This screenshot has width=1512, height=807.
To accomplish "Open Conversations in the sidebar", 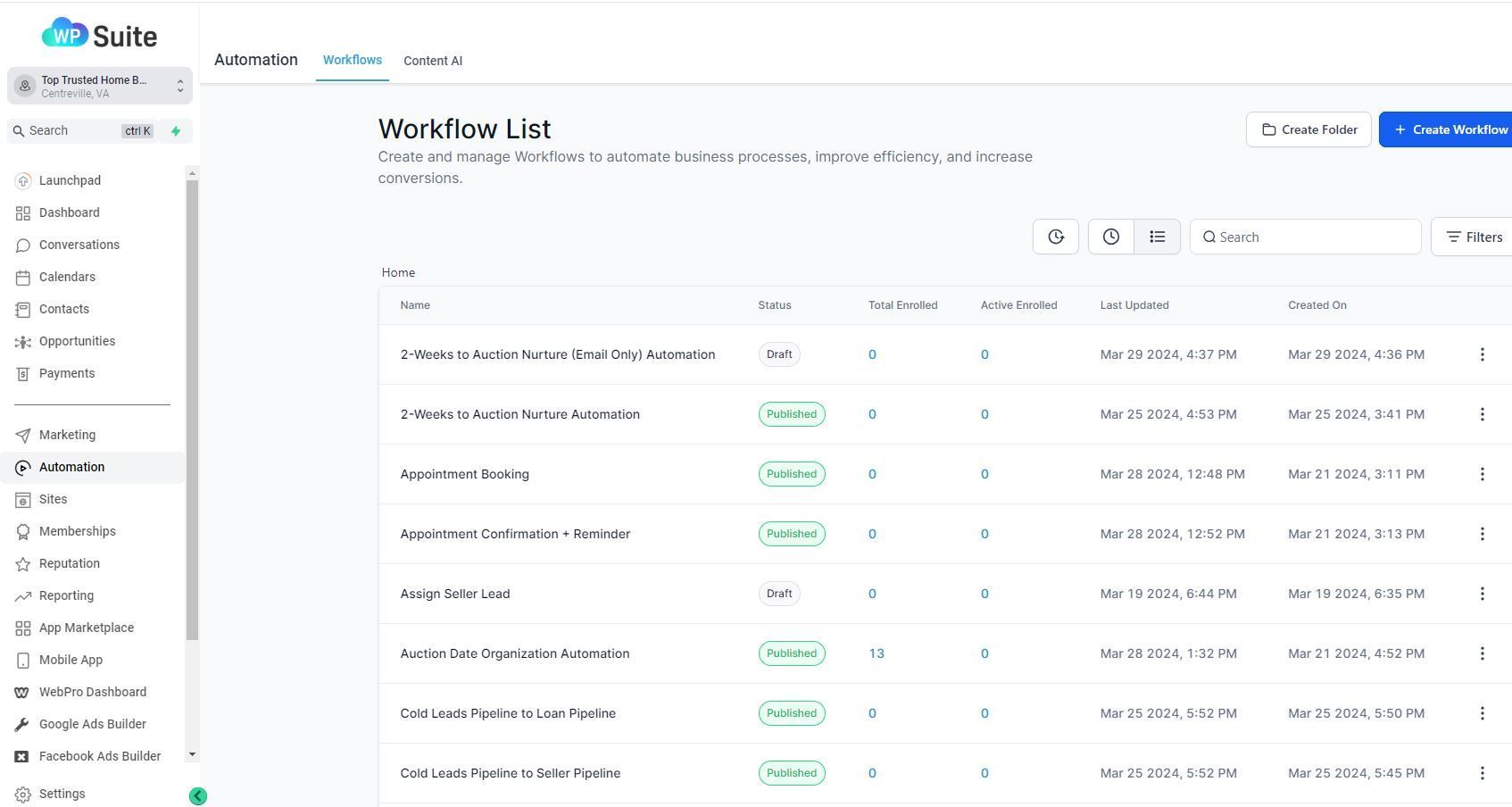I will (x=79, y=245).
